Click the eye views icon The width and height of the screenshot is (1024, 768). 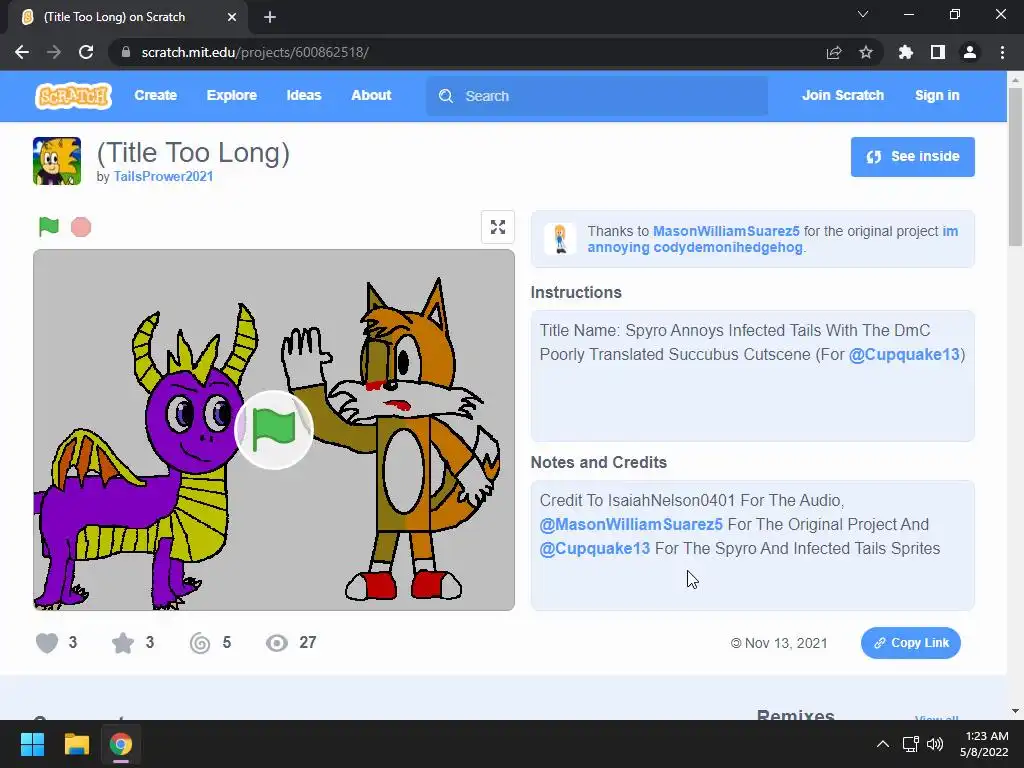click(277, 643)
